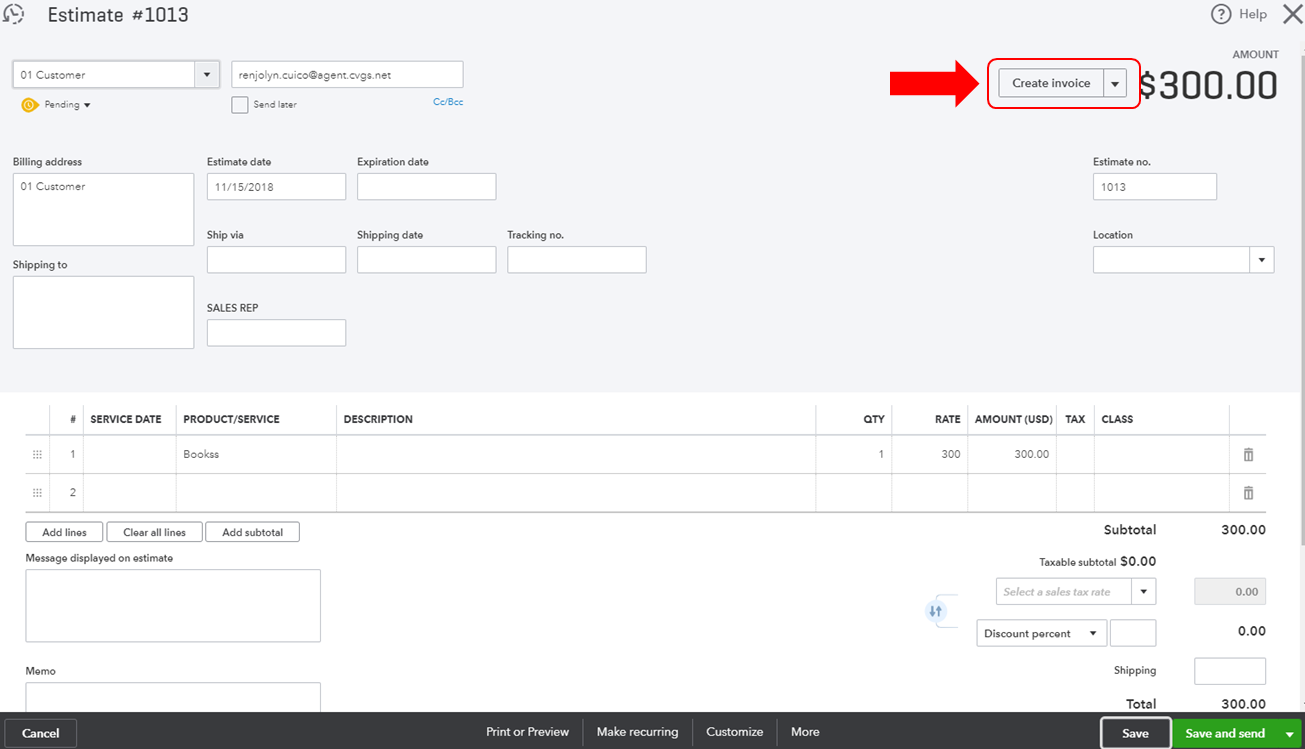This screenshot has width=1305, height=749.
Task: Click the trash icon on line 2
Action: [x=1248, y=492]
